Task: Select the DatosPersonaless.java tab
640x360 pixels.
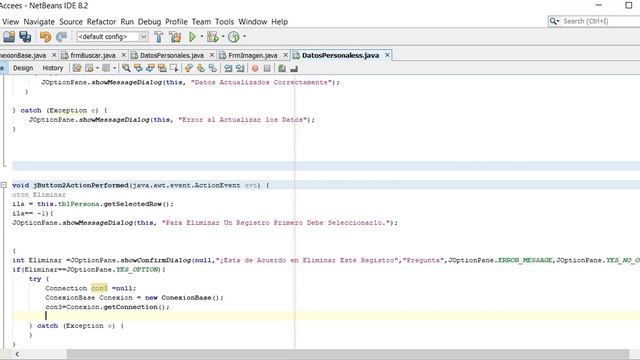Action: (x=340, y=55)
